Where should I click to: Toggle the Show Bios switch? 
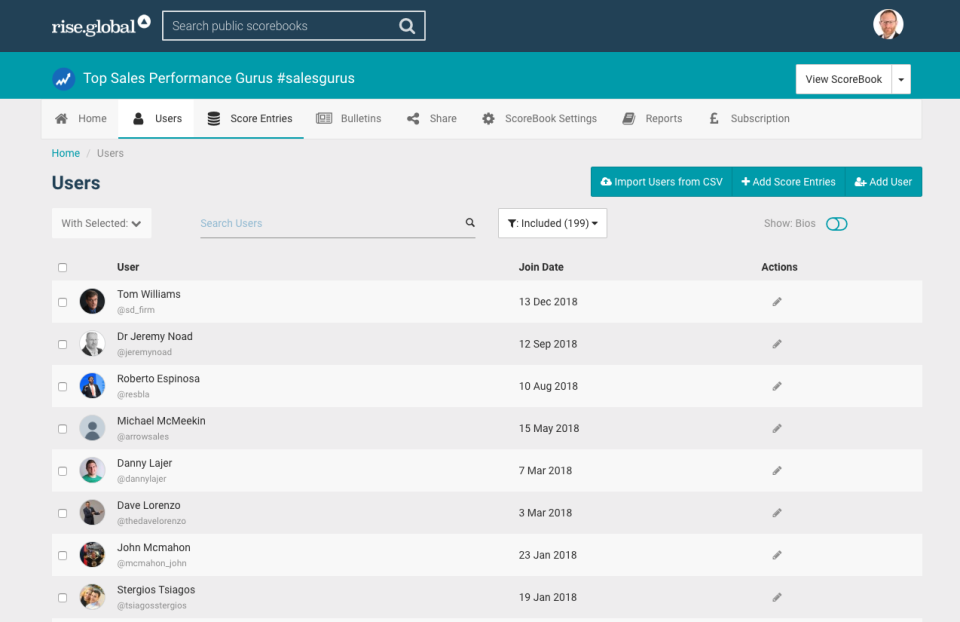[836, 224]
